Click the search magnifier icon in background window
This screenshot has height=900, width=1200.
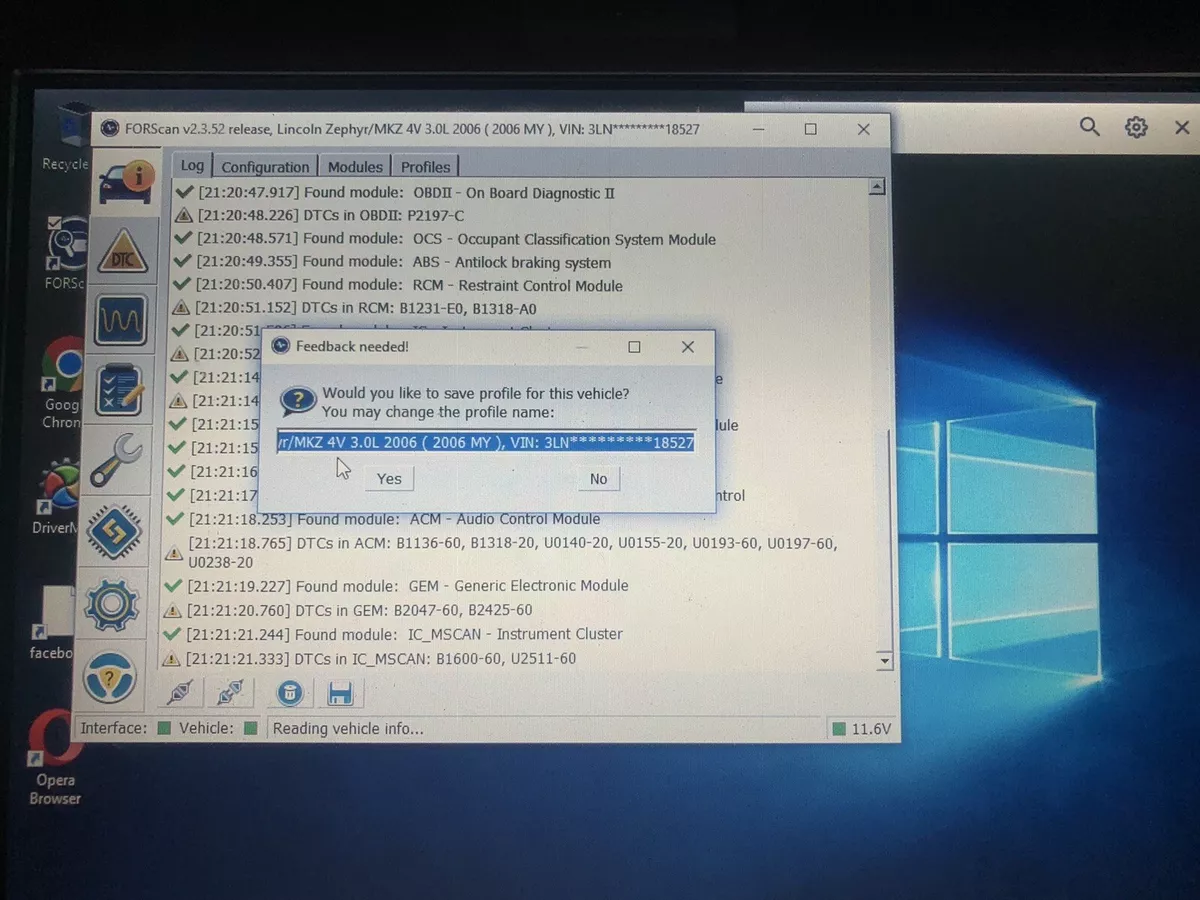click(x=1089, y=127)
